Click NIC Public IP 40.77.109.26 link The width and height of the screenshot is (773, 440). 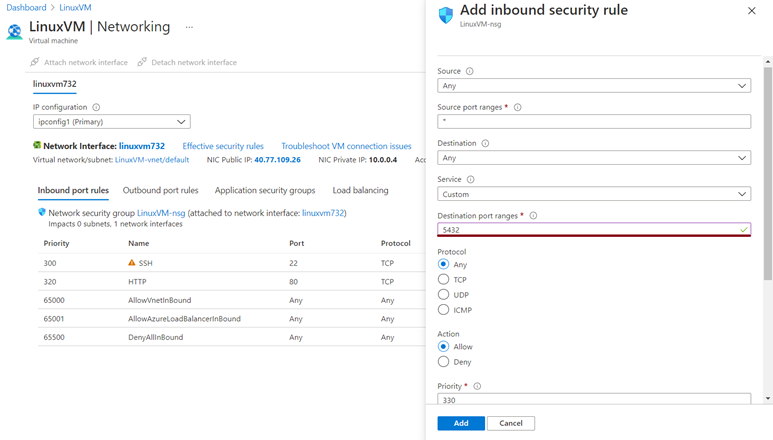[278, 160]
